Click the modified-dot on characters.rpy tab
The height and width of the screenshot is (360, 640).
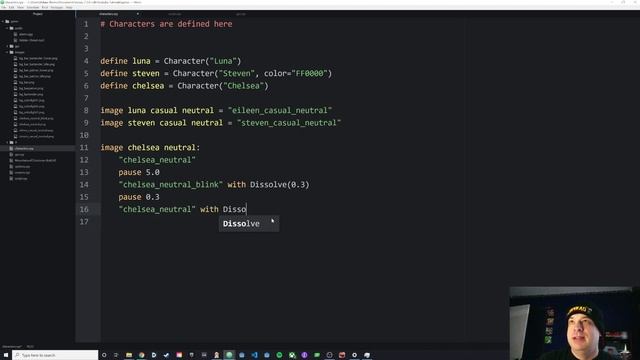coord(138,14)
